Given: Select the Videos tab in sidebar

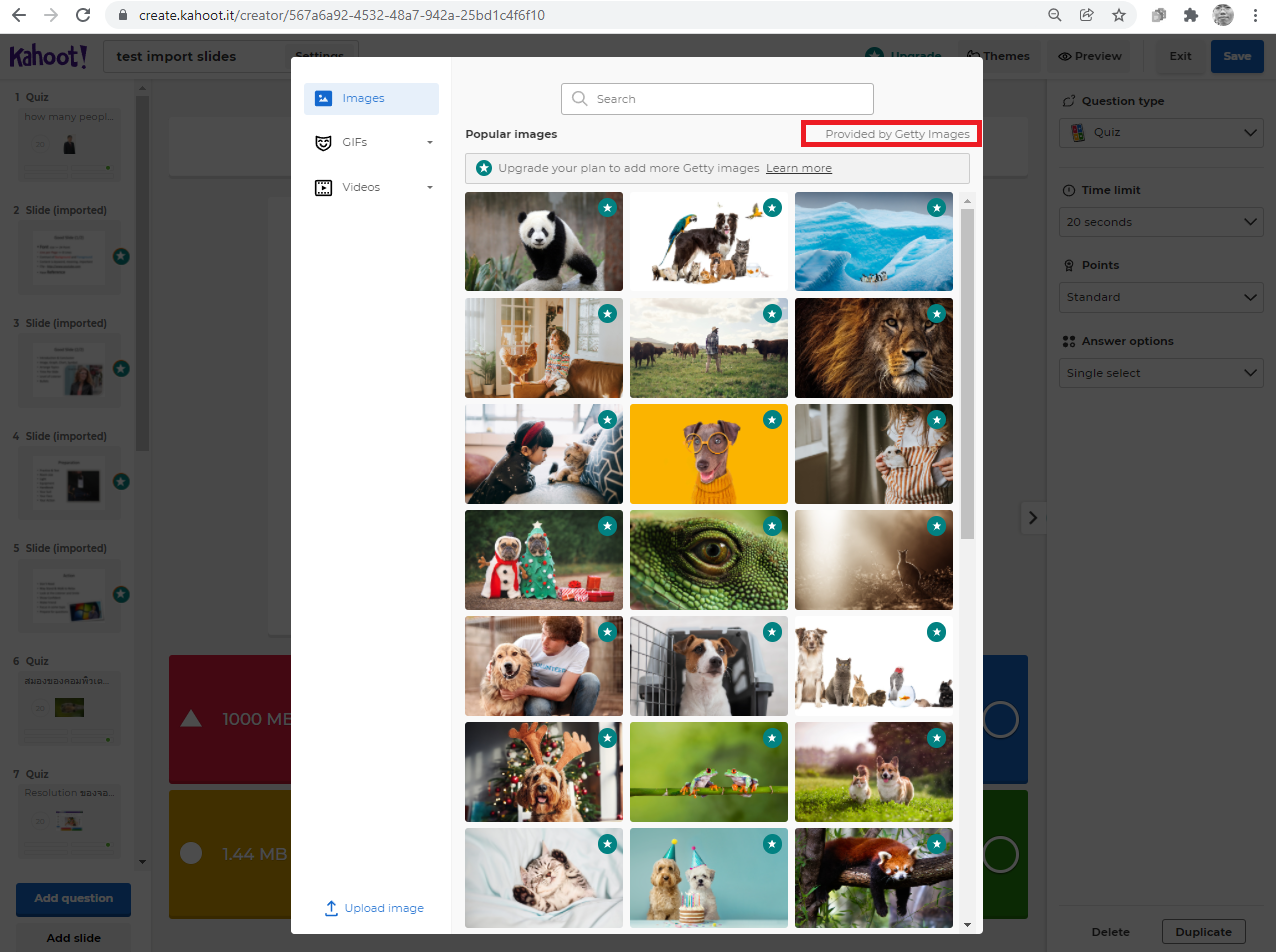Looking at the screenshot, I should pyautogui.click(x=360, y=187).
